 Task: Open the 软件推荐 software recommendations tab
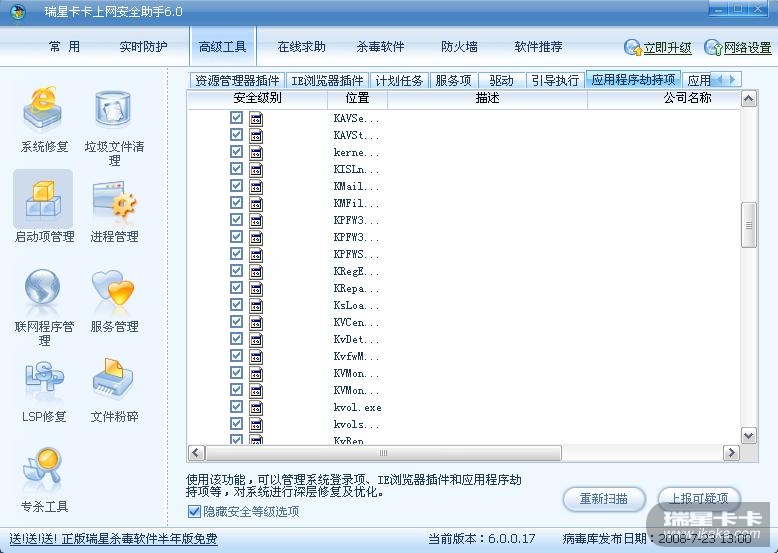point(538,47)
